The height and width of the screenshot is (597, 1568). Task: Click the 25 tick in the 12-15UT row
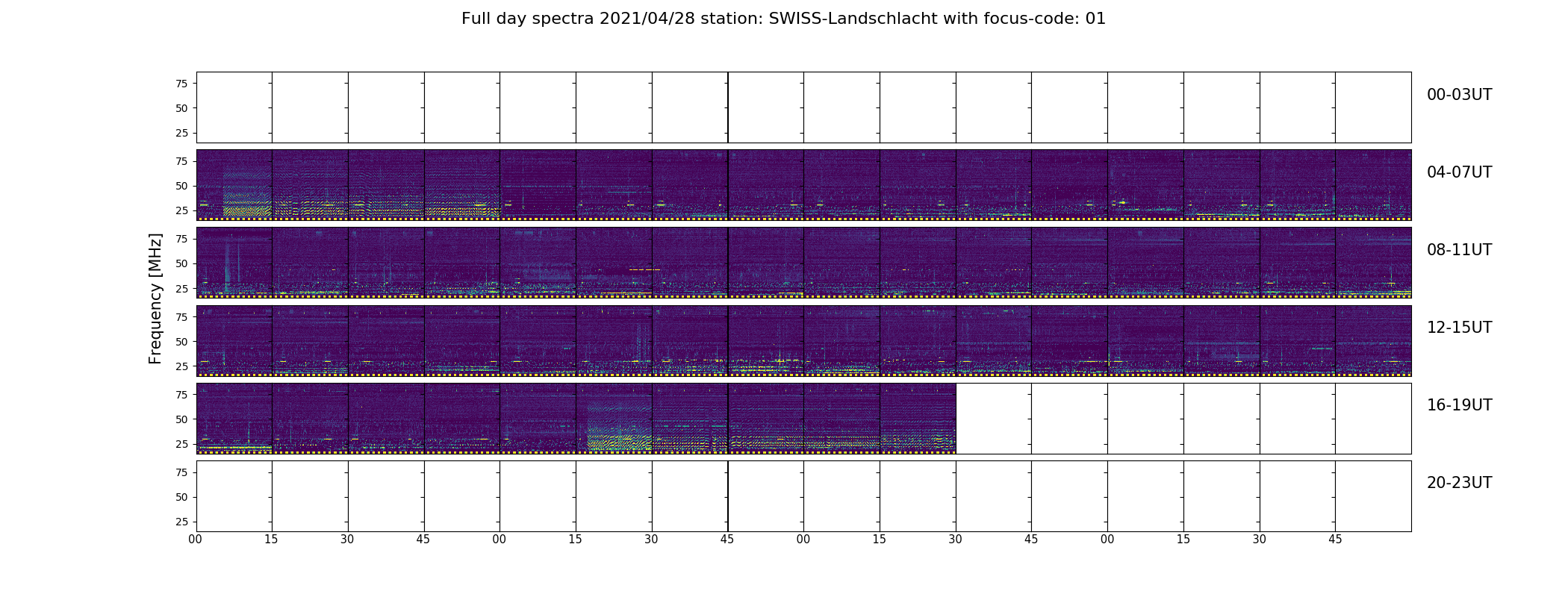coord(181,366)
